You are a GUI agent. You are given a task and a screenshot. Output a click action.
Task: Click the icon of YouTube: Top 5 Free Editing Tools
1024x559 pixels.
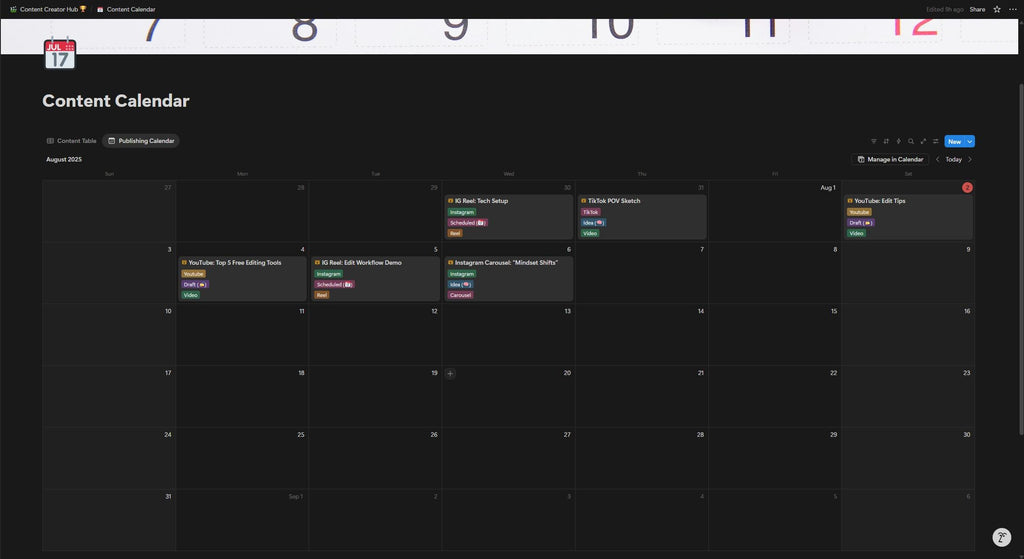(184, 263)
